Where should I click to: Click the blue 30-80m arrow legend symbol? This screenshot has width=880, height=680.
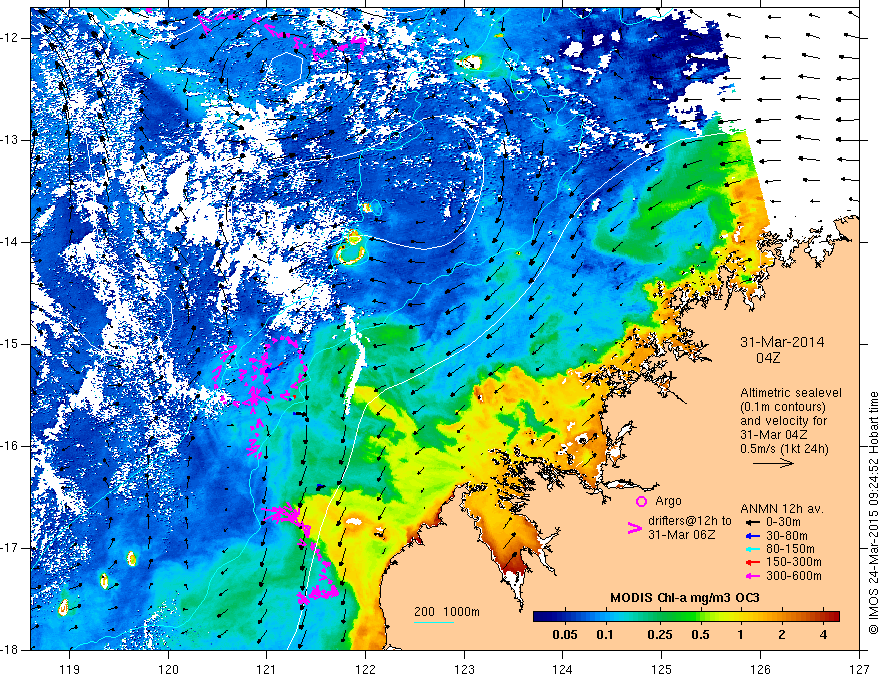pos(751,536)
